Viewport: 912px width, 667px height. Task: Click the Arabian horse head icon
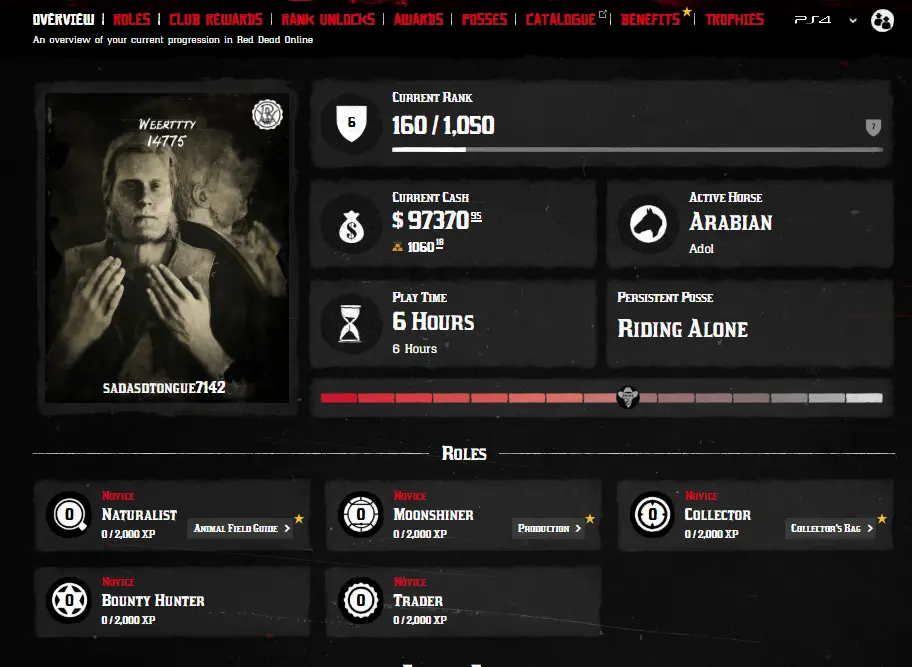tap(649, 224)
